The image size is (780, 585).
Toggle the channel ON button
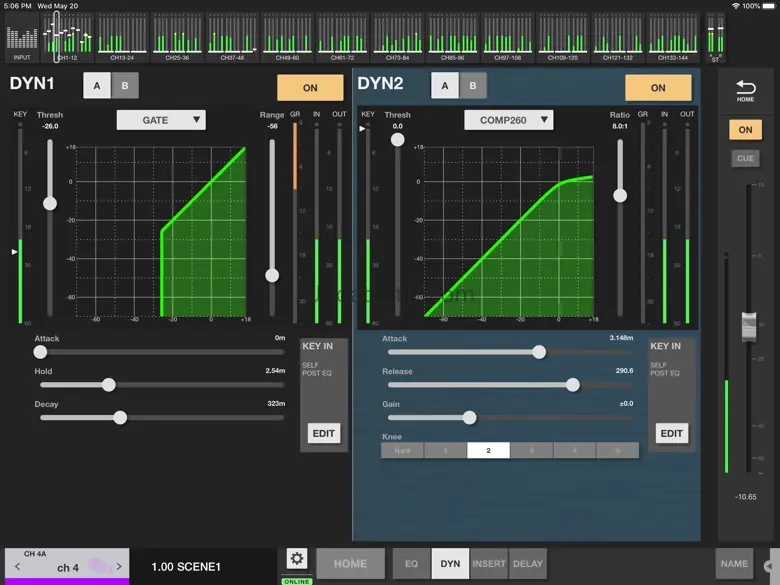click(x=745, y=130)
